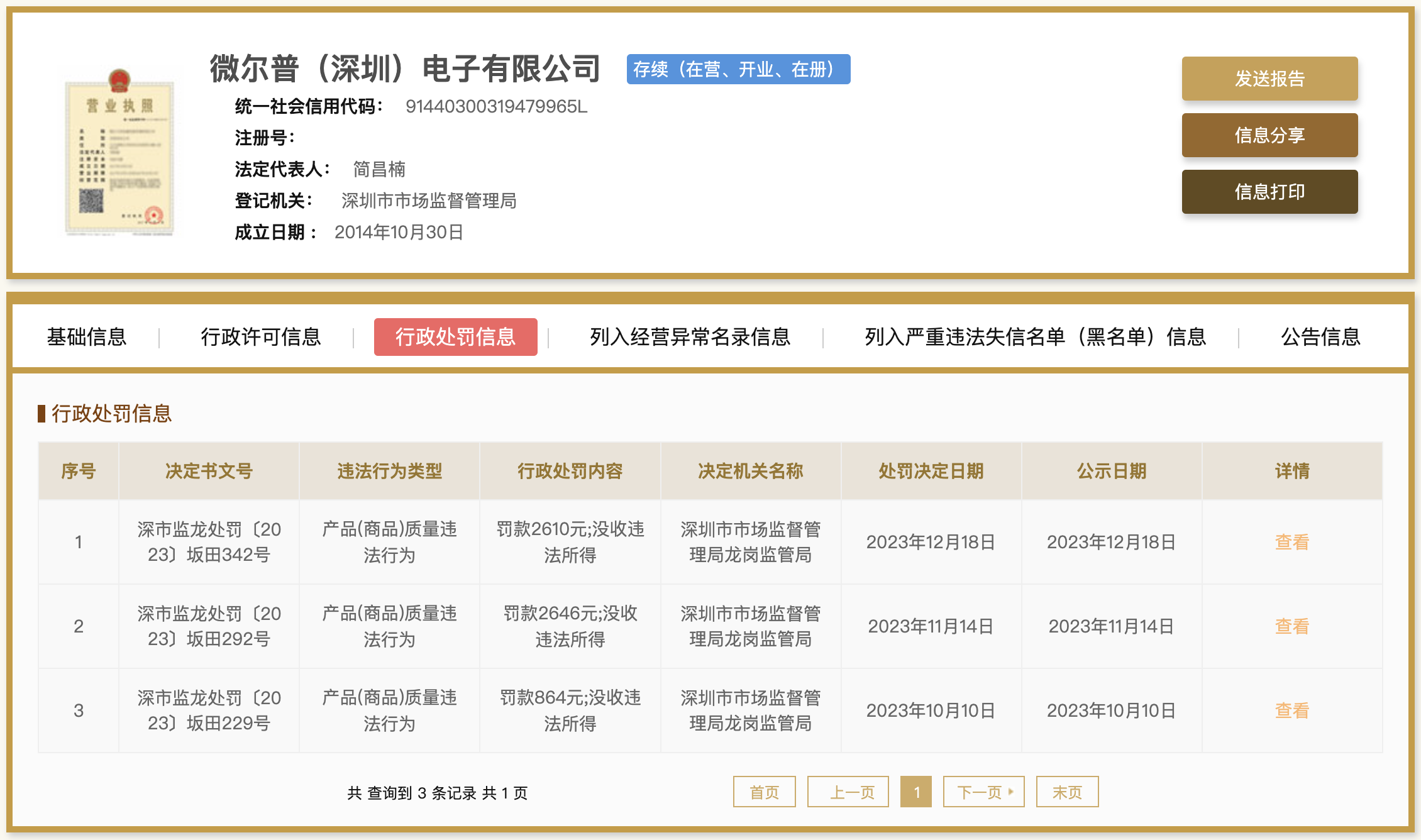
Task: Select the 行政处罚信息 tab
Action: pos(455,337)
